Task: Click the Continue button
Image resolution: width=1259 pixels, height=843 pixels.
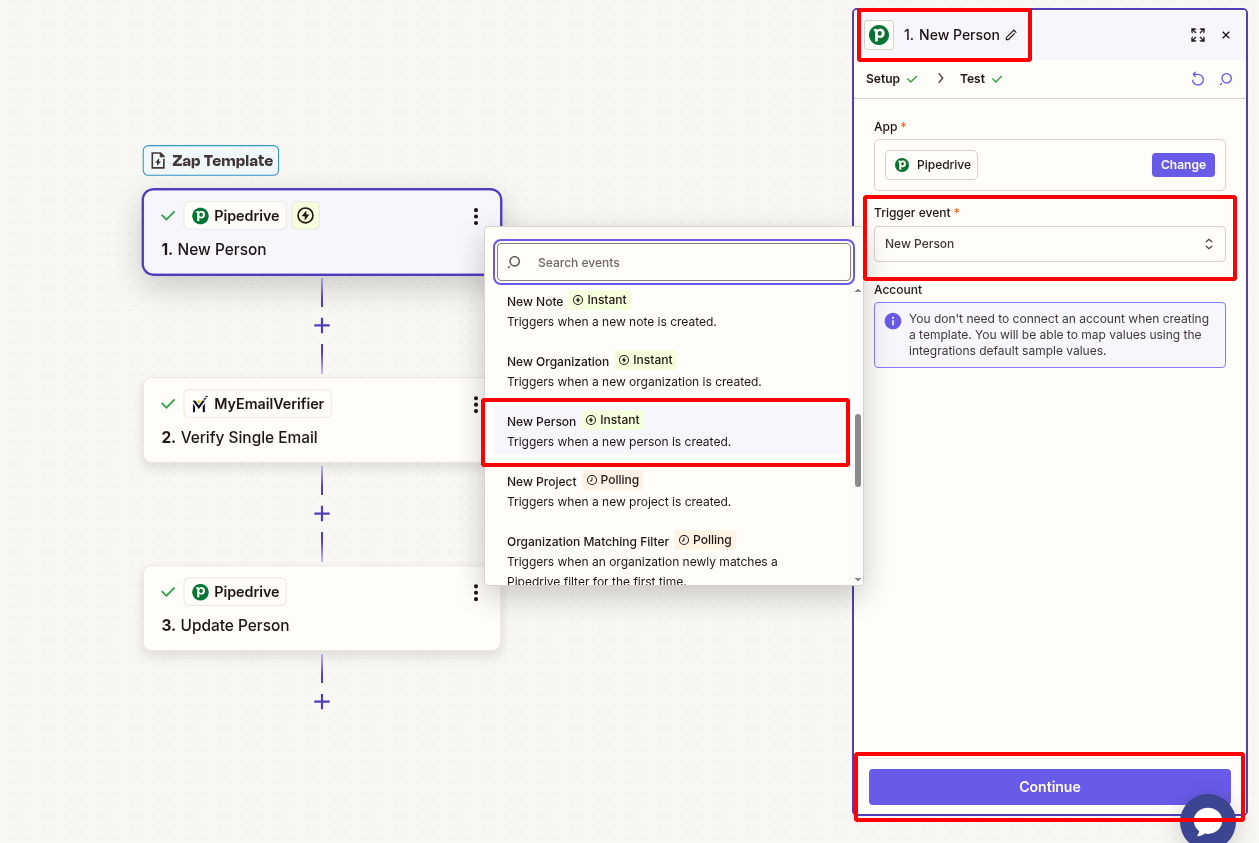Action: 1049,787
